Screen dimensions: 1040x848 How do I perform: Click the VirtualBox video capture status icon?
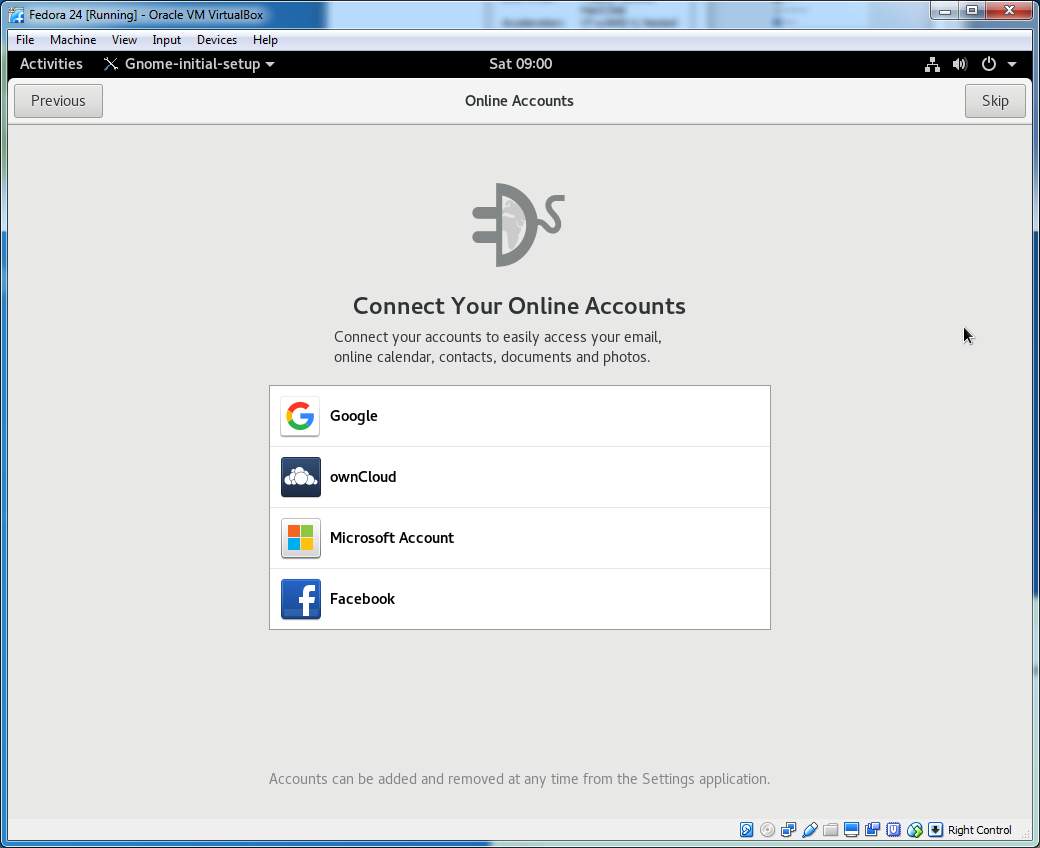coord(872,830)
